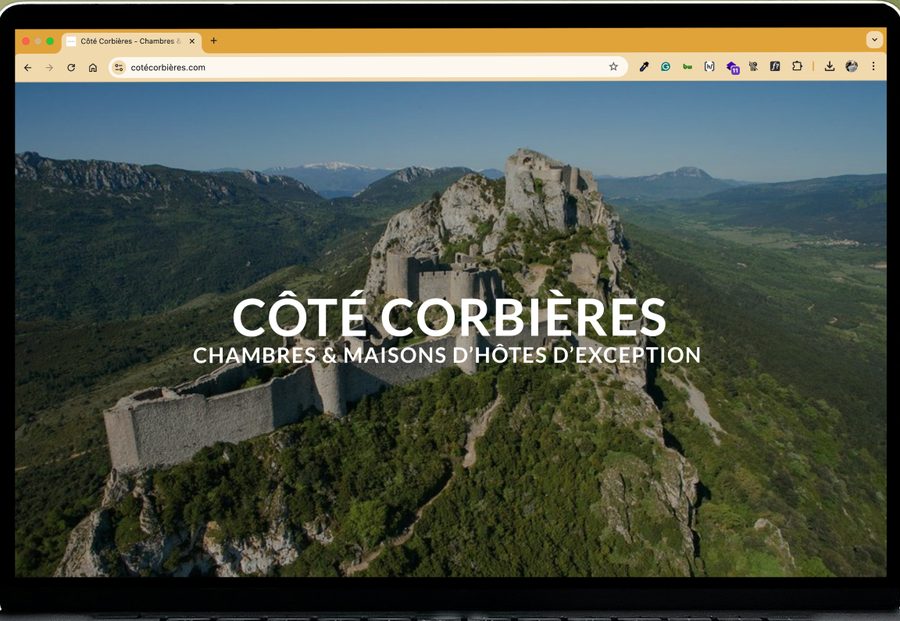Expand the tab search dropdown arrow
The image size is (900, 621).
(874, 40)
